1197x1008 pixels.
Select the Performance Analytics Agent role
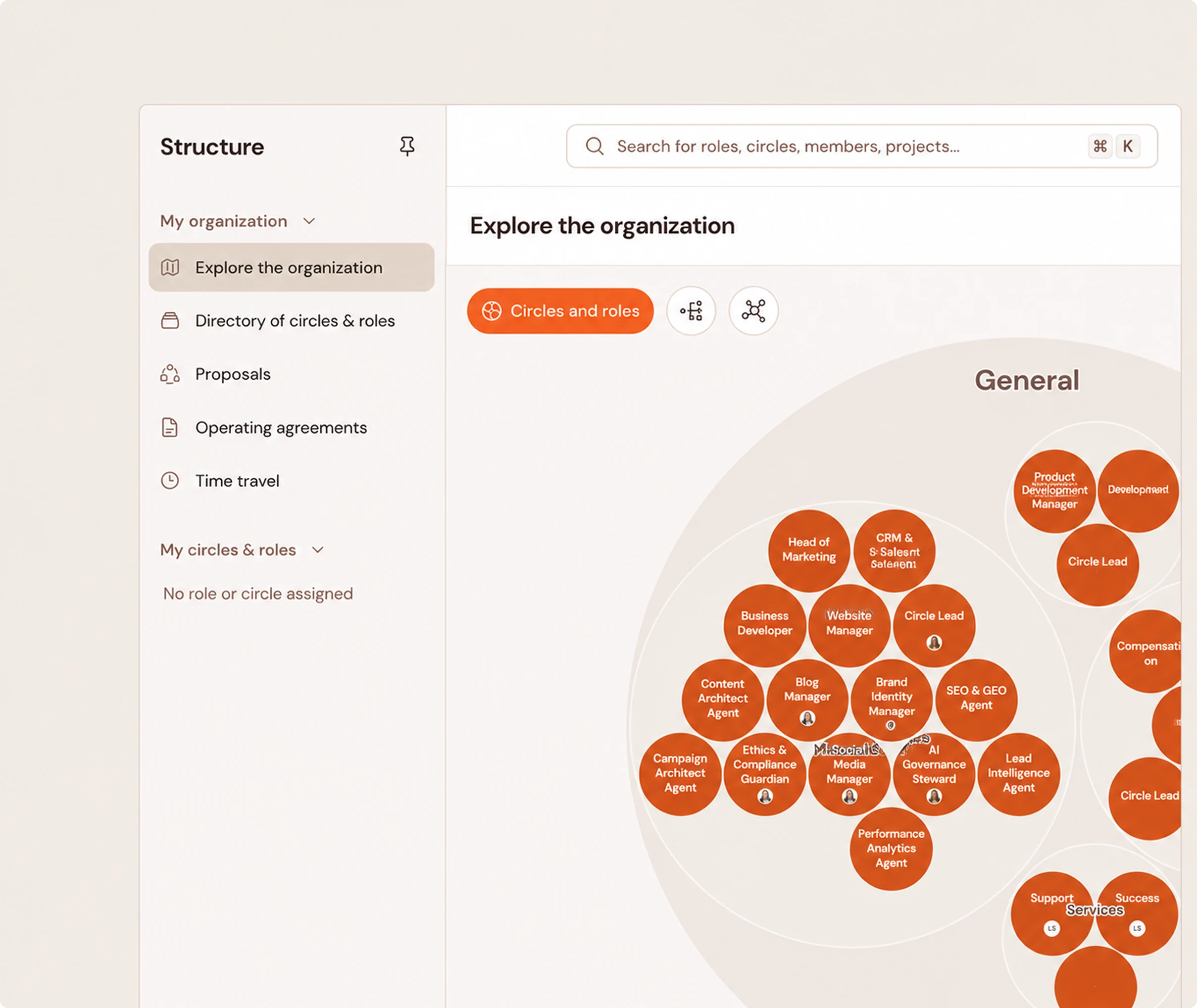point(892,849)
